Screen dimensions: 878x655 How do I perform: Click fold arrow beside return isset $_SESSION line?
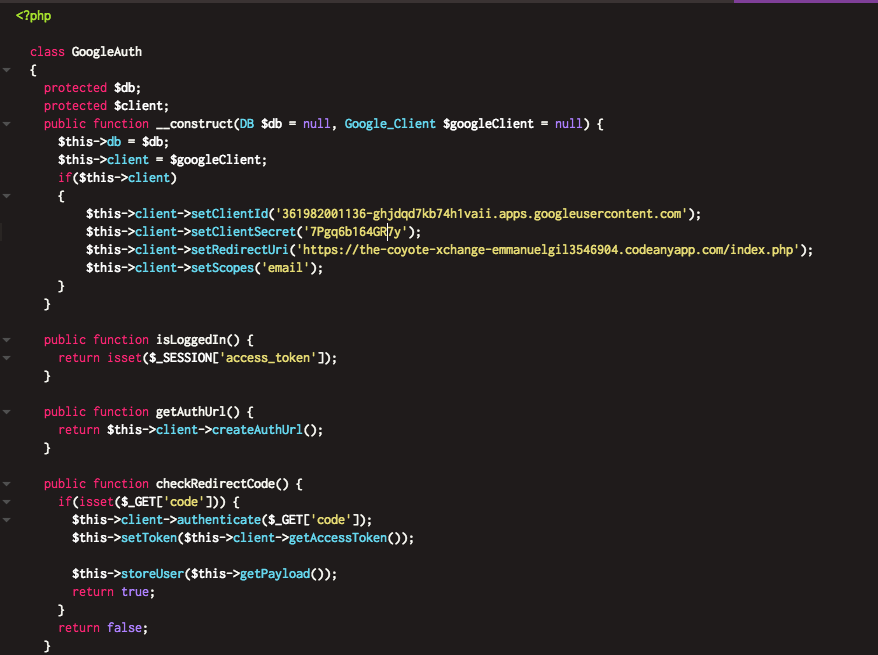tap(7, 358)
